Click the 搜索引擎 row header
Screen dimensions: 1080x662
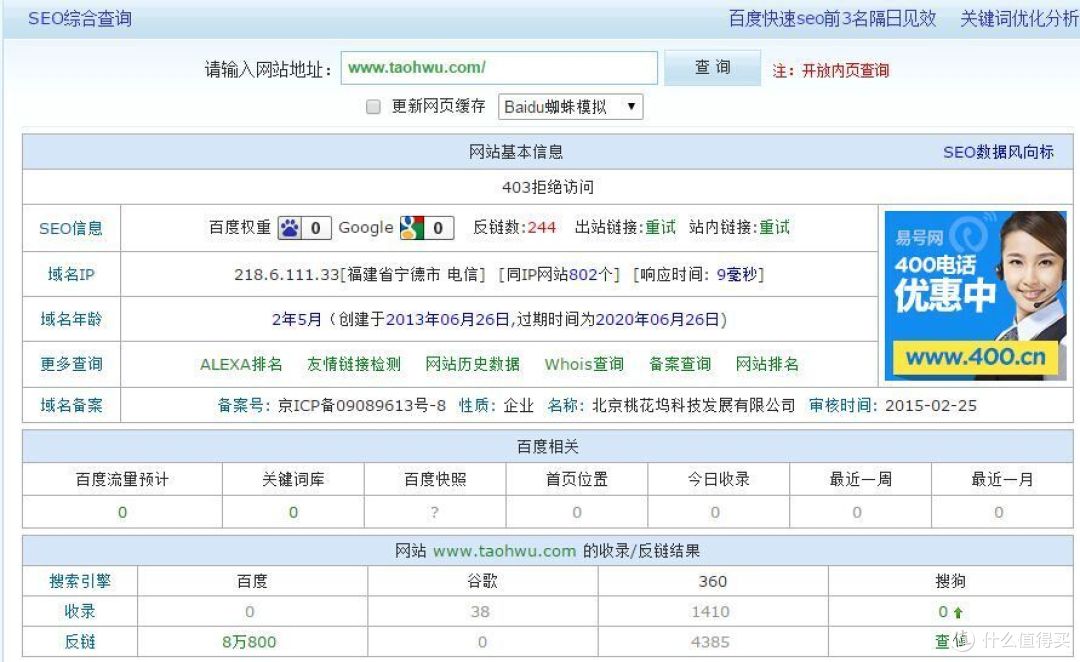pos(80,581)
